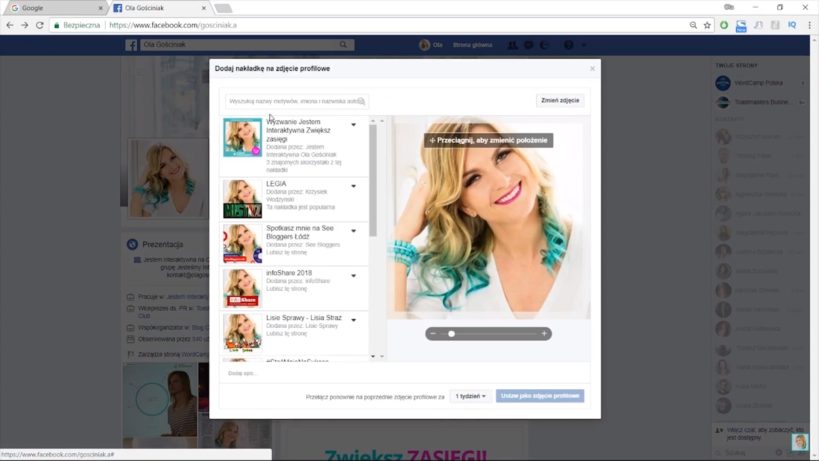819x461 pixels.
Task: Click the Prezentacja section icon on profile
Action: click(x=132, y=244)
